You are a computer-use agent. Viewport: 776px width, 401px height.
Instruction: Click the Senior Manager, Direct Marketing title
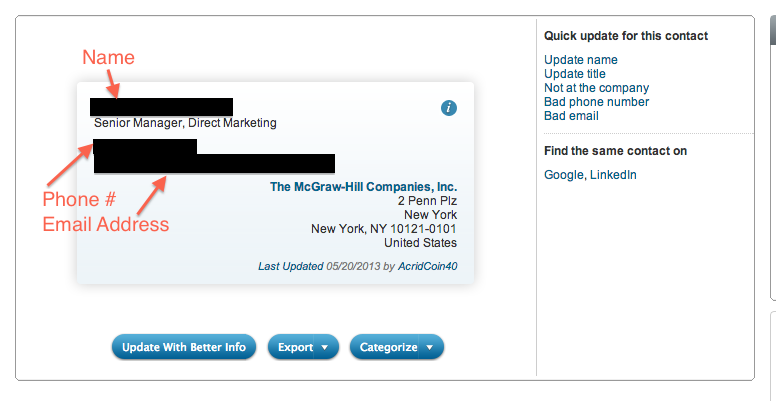(x=185, y=123)
